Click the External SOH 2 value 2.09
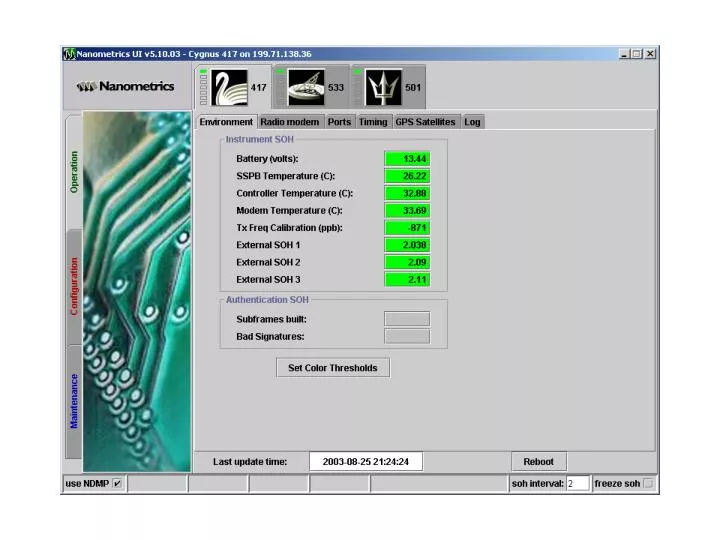This screenshot has width=720, height=540. [x=407, y=262]
